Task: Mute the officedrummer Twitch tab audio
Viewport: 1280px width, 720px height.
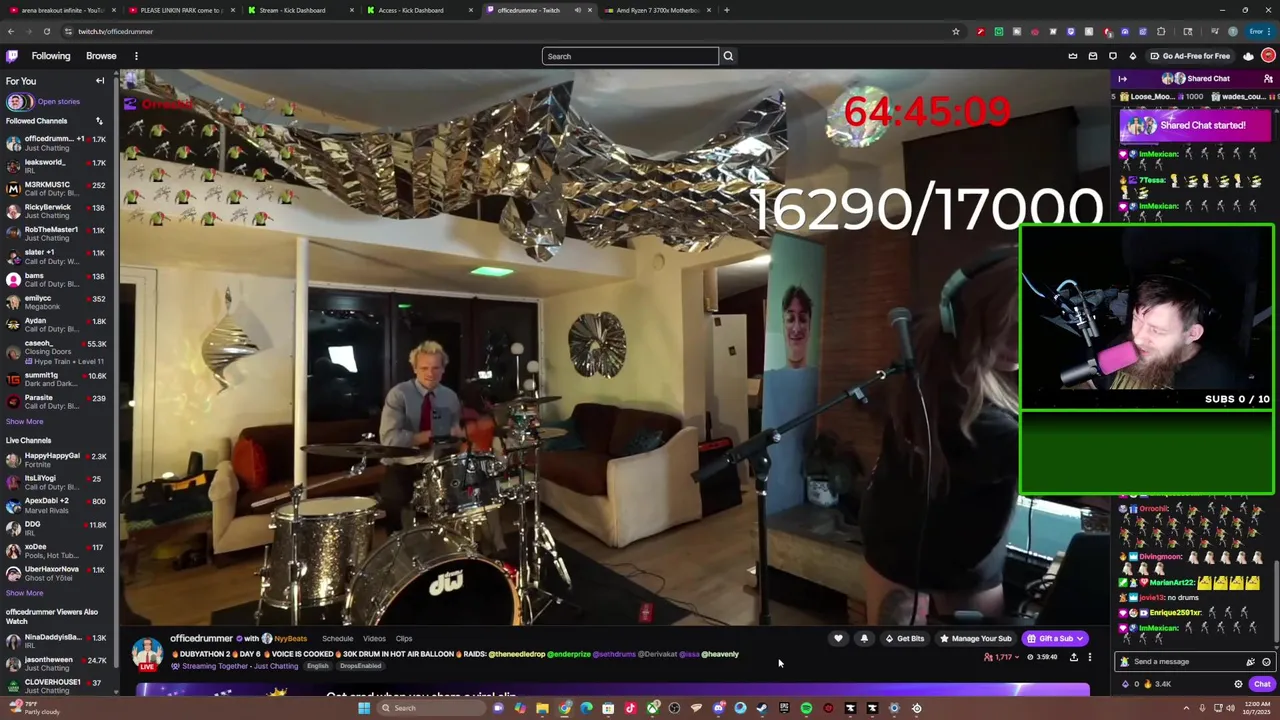Action: click(x=577, y=10)
